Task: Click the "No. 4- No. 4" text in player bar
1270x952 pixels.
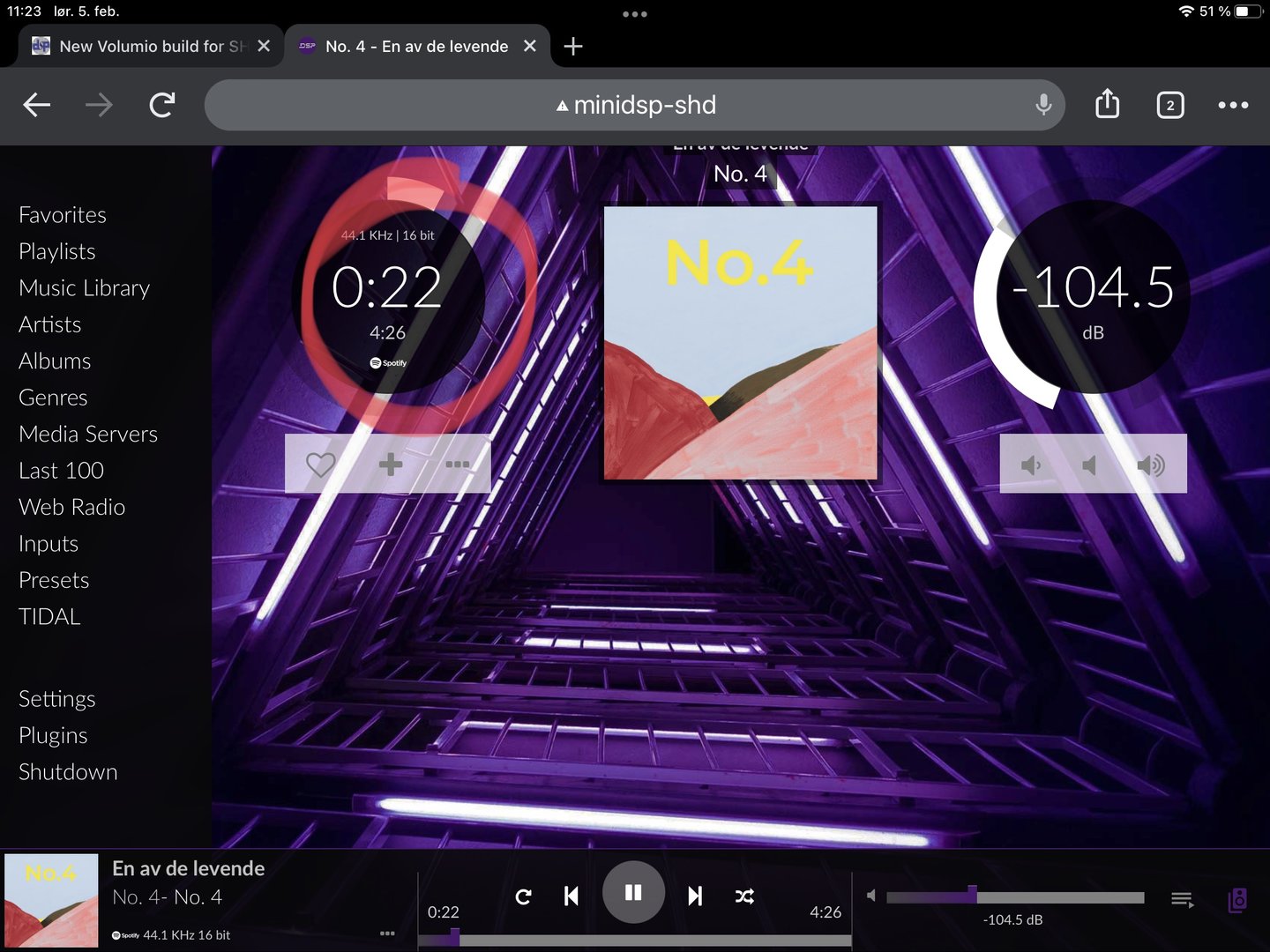Action: click(x=168, y=897)
